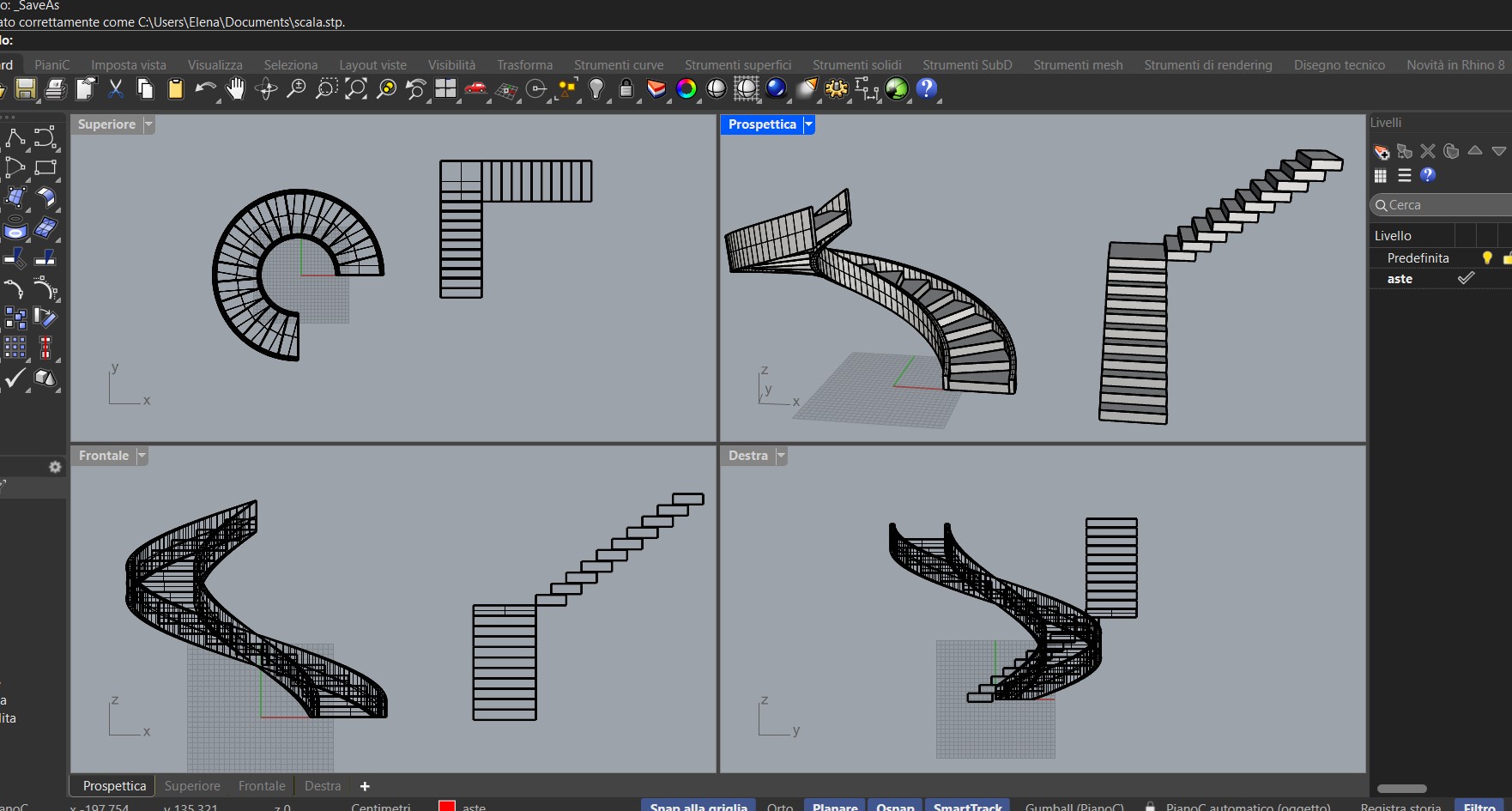Click the lock objects padlock icon

(x=626, y=88)
